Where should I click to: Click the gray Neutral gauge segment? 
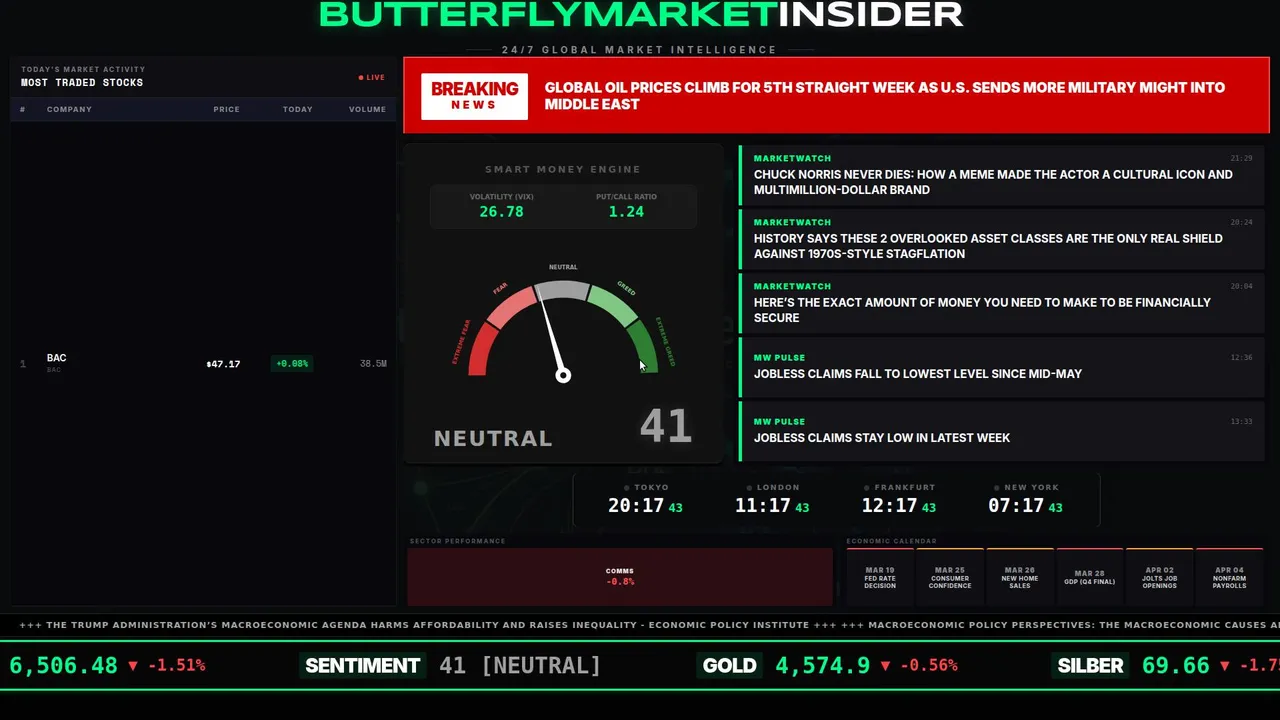562,290
